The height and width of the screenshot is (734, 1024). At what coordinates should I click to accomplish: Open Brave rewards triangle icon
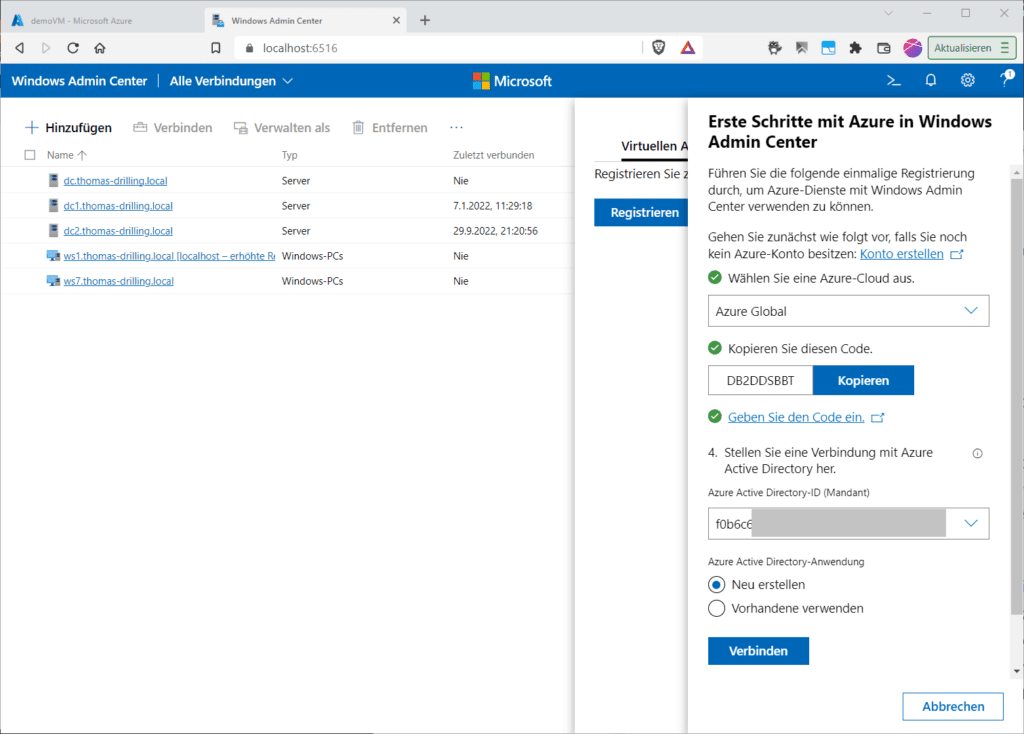pyautogui.click(x=688, y=48)
